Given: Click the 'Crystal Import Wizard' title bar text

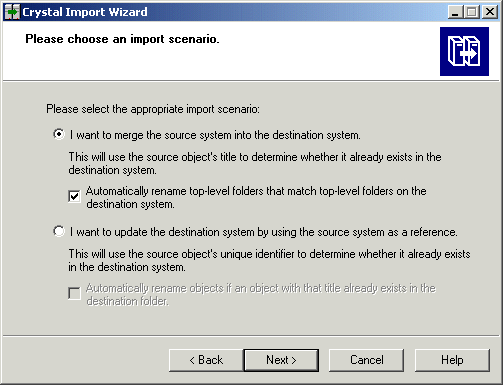Looking at the screenshot, I should click(85, 12).
